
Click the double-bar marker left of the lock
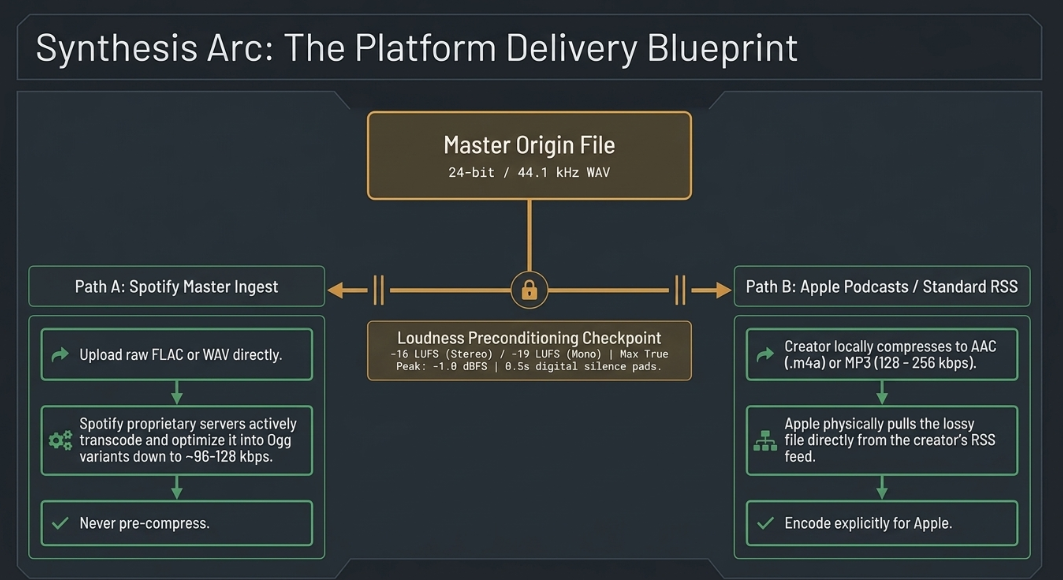[379, 291]
